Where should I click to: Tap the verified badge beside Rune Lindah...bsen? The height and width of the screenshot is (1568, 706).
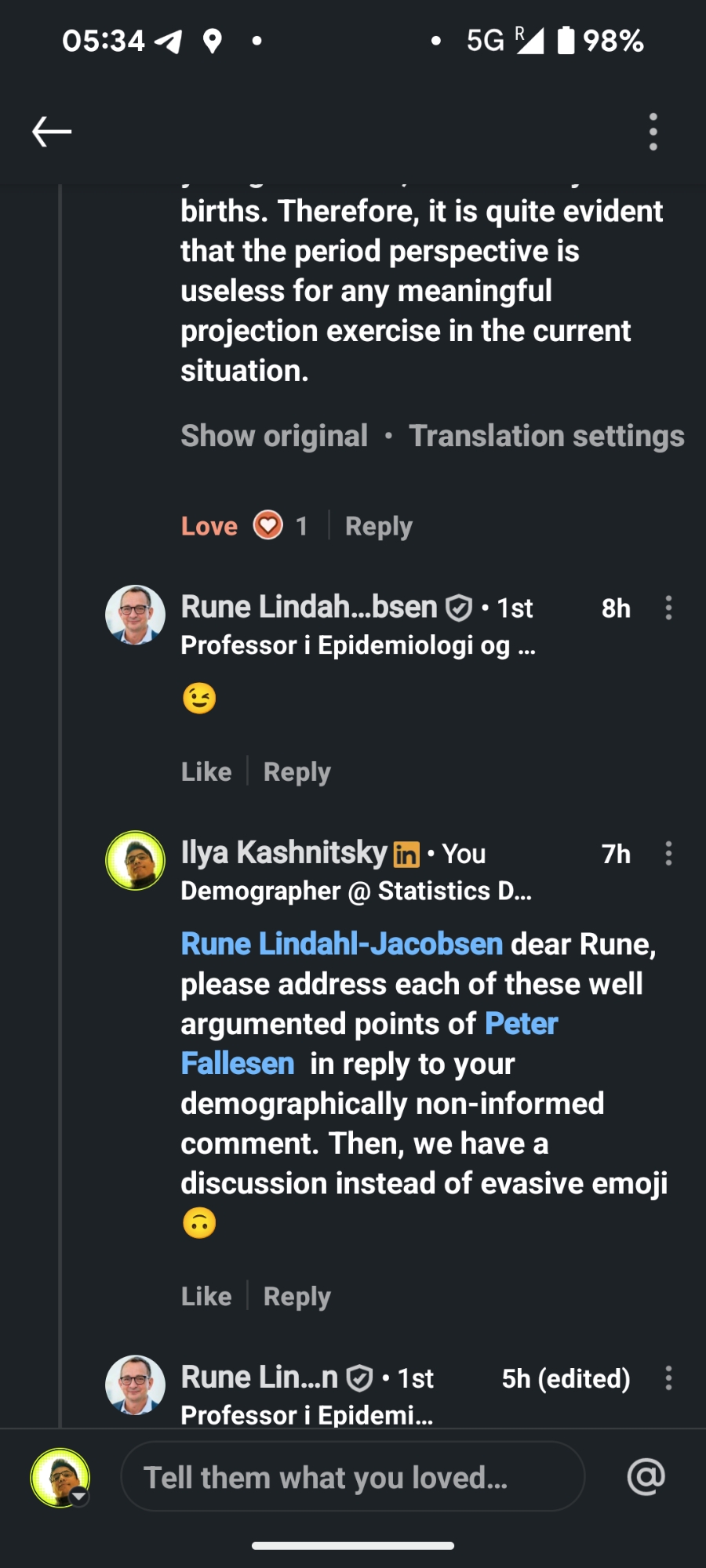click(459, 608)
